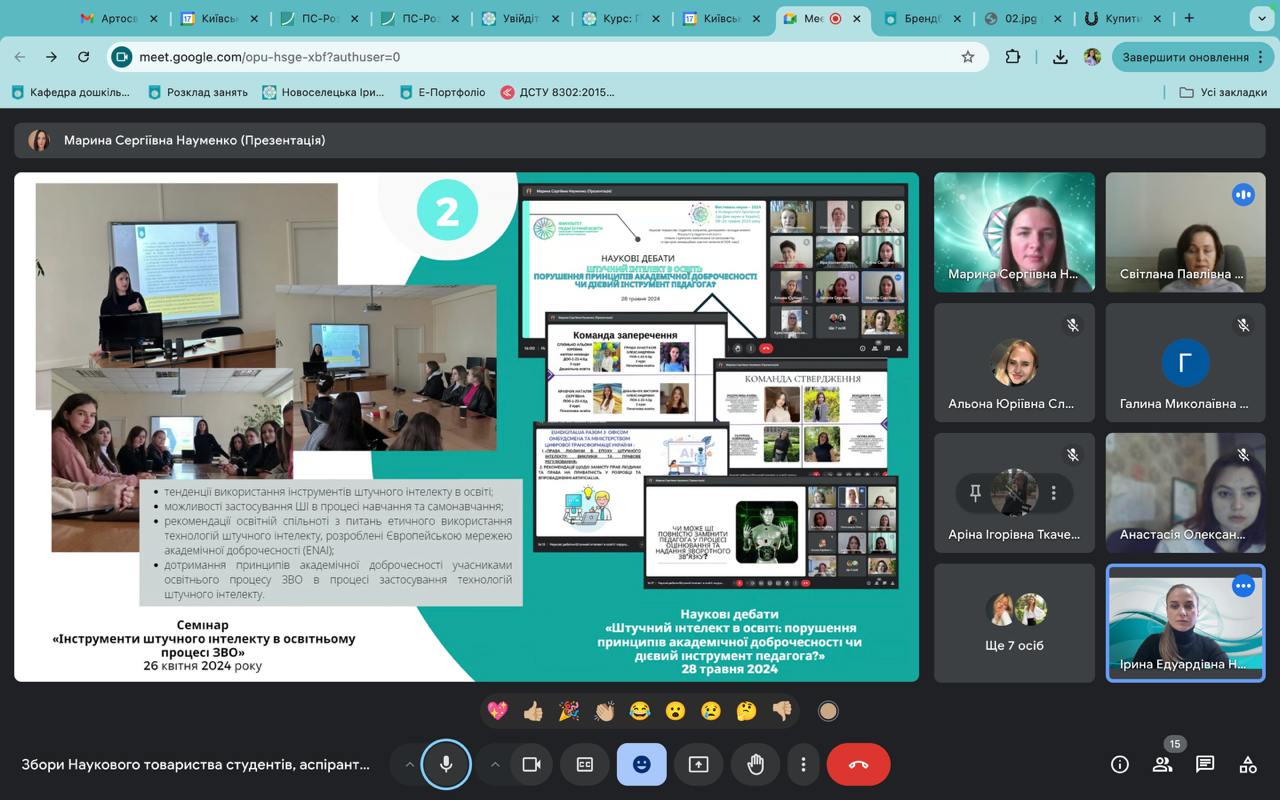
Task: Open the participants people panel
Action: [x=1162, y=764]
